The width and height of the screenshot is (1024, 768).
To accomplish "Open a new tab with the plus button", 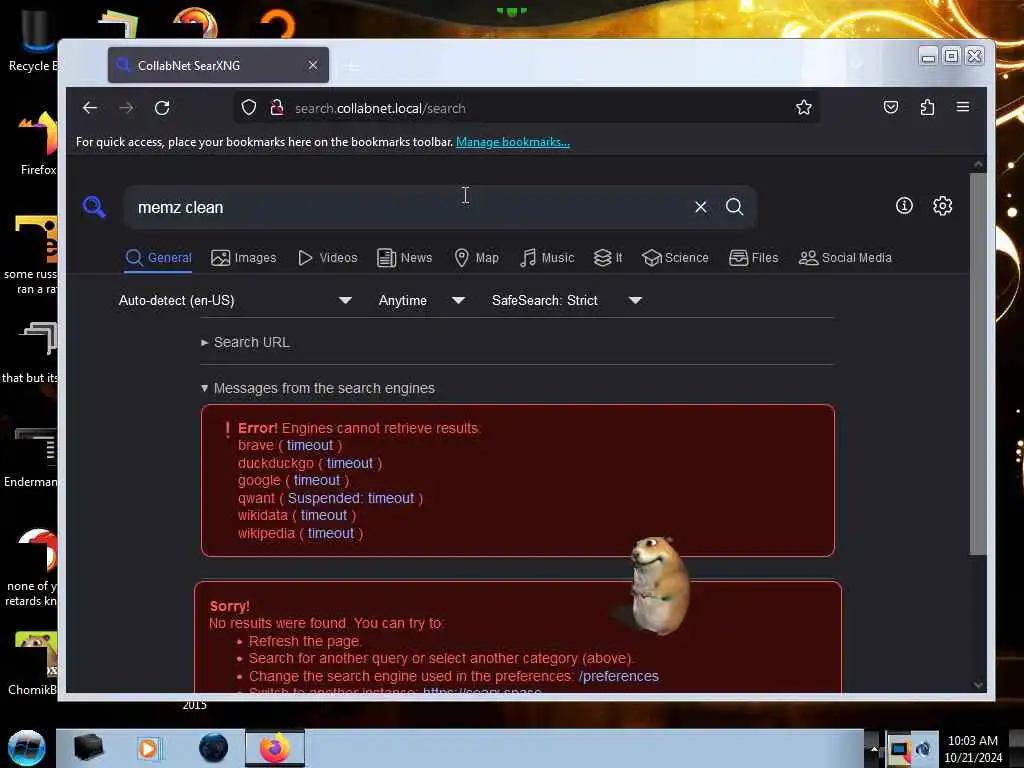I will pos(352,67).
